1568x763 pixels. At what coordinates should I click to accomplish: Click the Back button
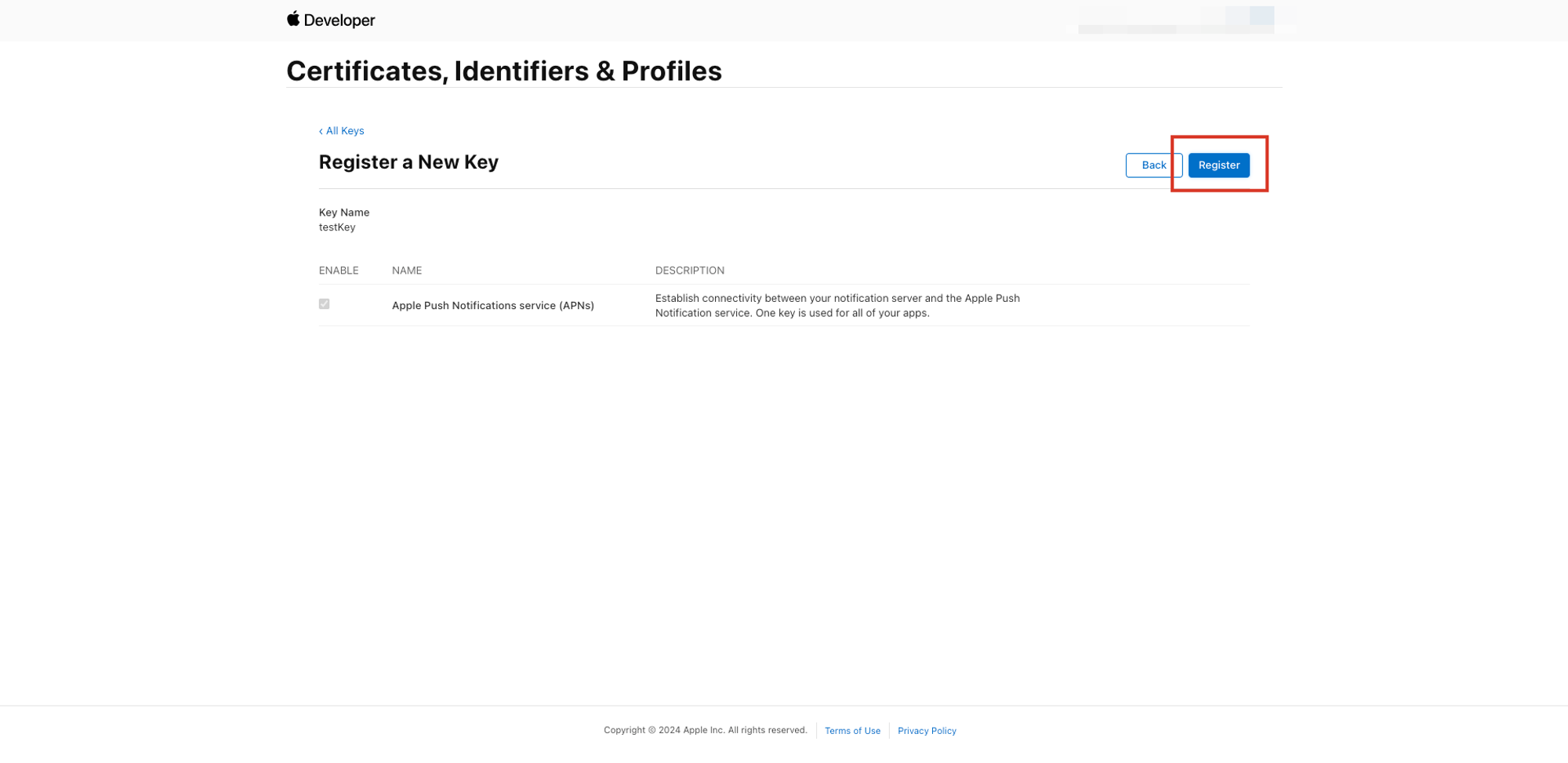(x=1154, y=165)
